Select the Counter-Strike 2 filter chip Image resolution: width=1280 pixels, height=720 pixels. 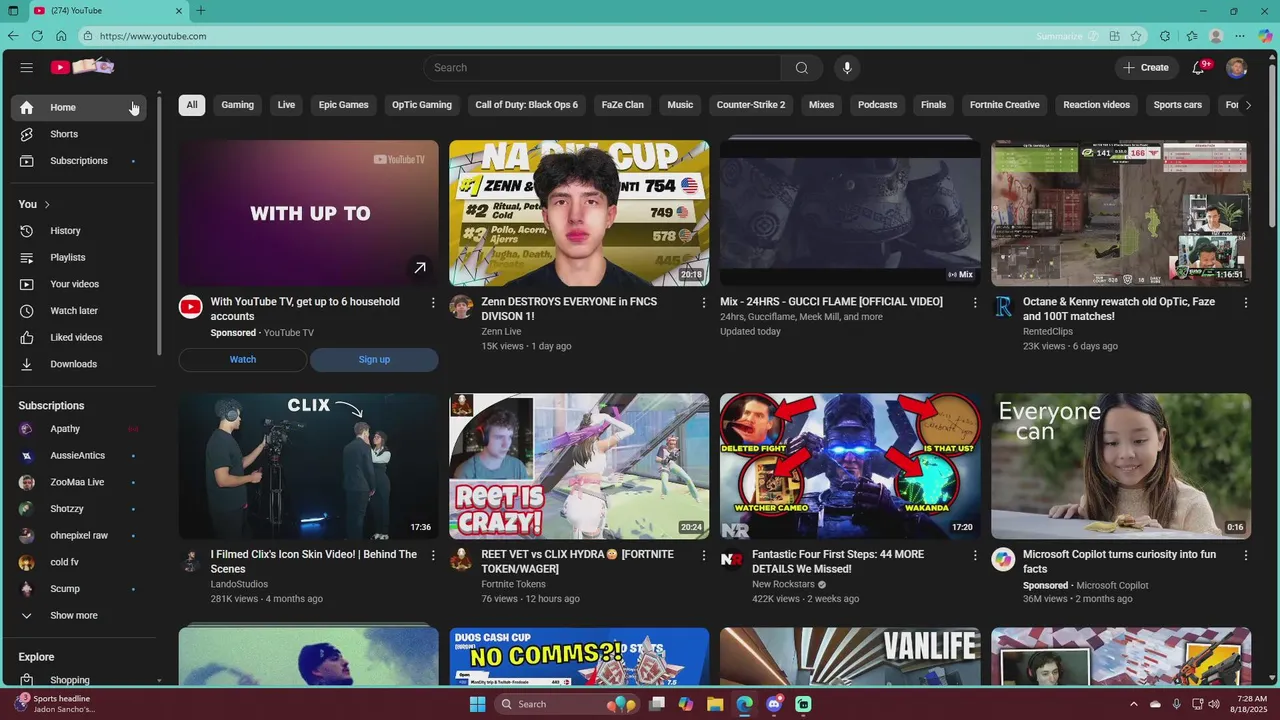(x=751, y=105)
